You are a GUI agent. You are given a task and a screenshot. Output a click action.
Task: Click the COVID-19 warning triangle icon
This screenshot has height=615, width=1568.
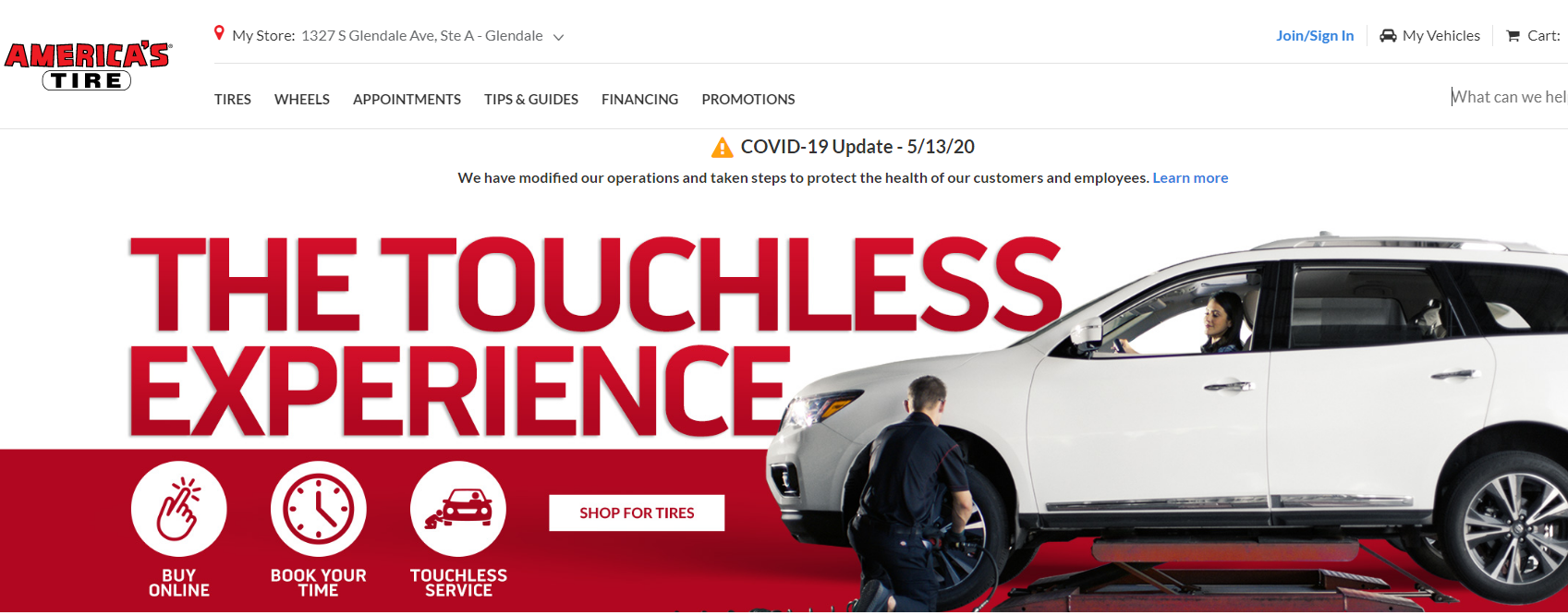722,148
